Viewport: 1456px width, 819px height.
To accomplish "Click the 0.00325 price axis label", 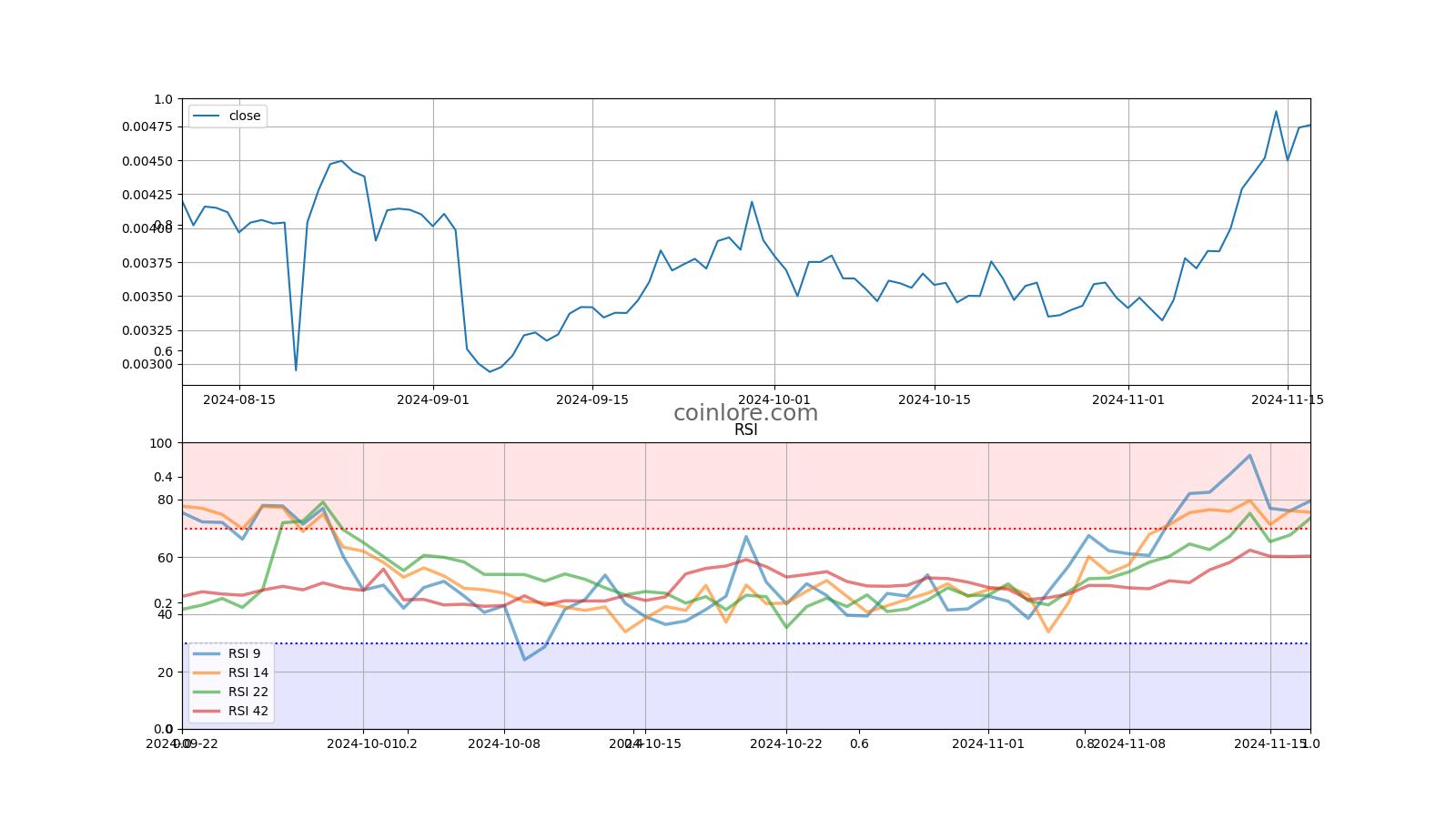I will [147, 330].
